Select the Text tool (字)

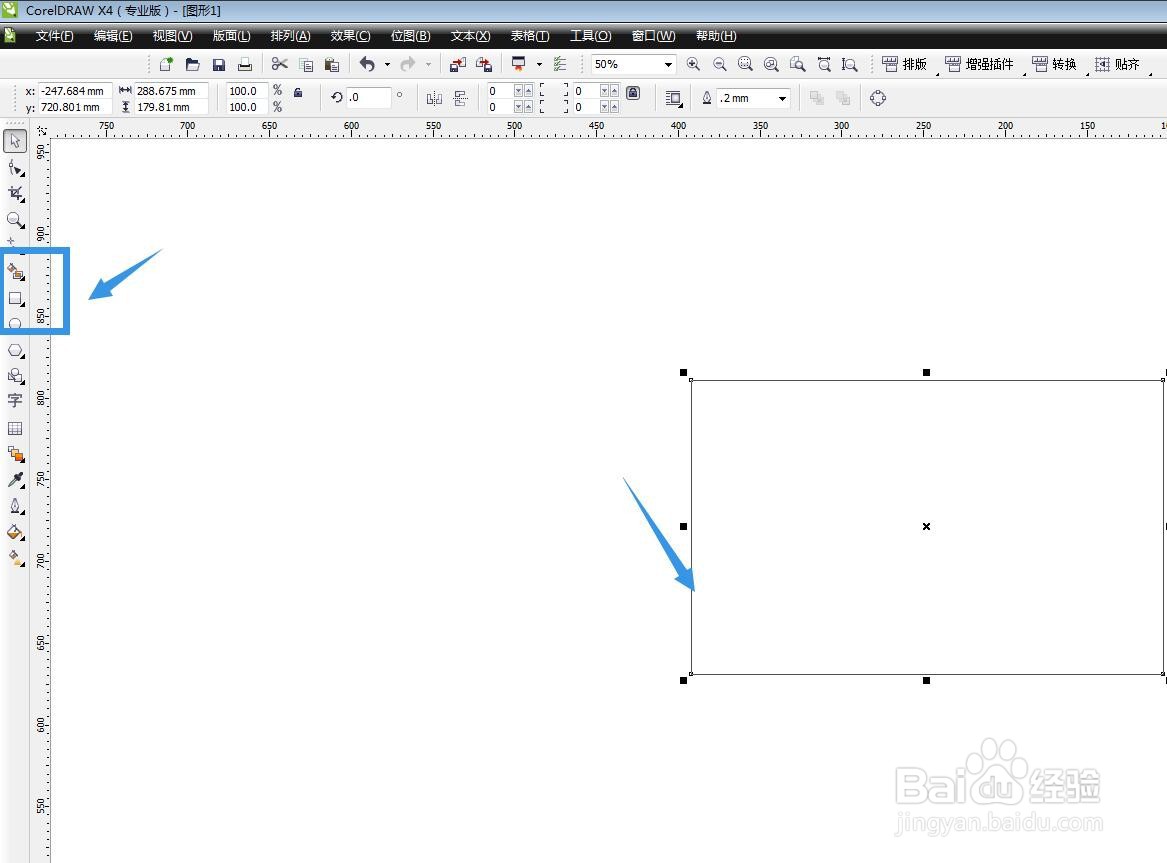[x=15, y=402]
